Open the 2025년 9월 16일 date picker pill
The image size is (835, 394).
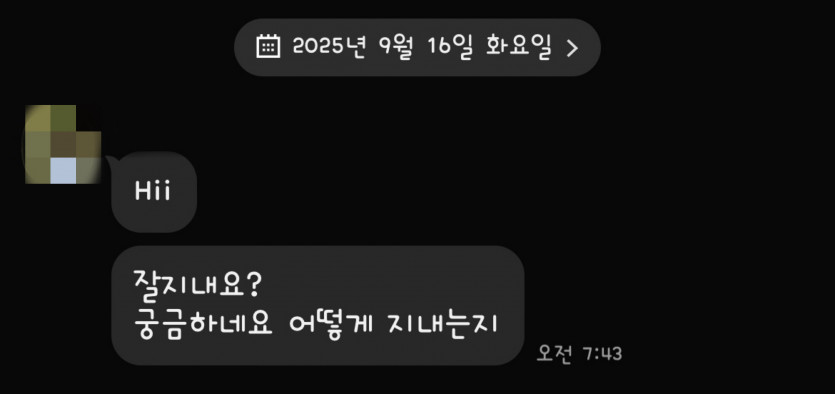417,47
